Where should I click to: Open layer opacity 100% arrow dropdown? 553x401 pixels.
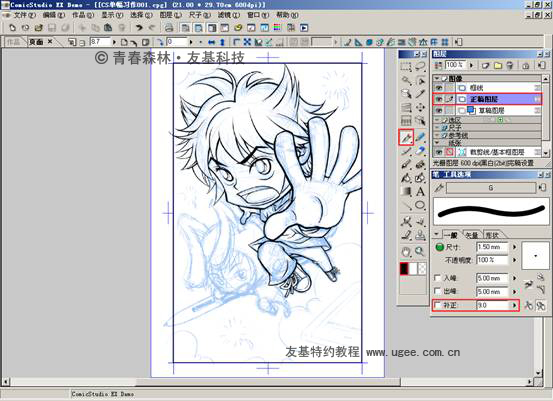(472, 65)
